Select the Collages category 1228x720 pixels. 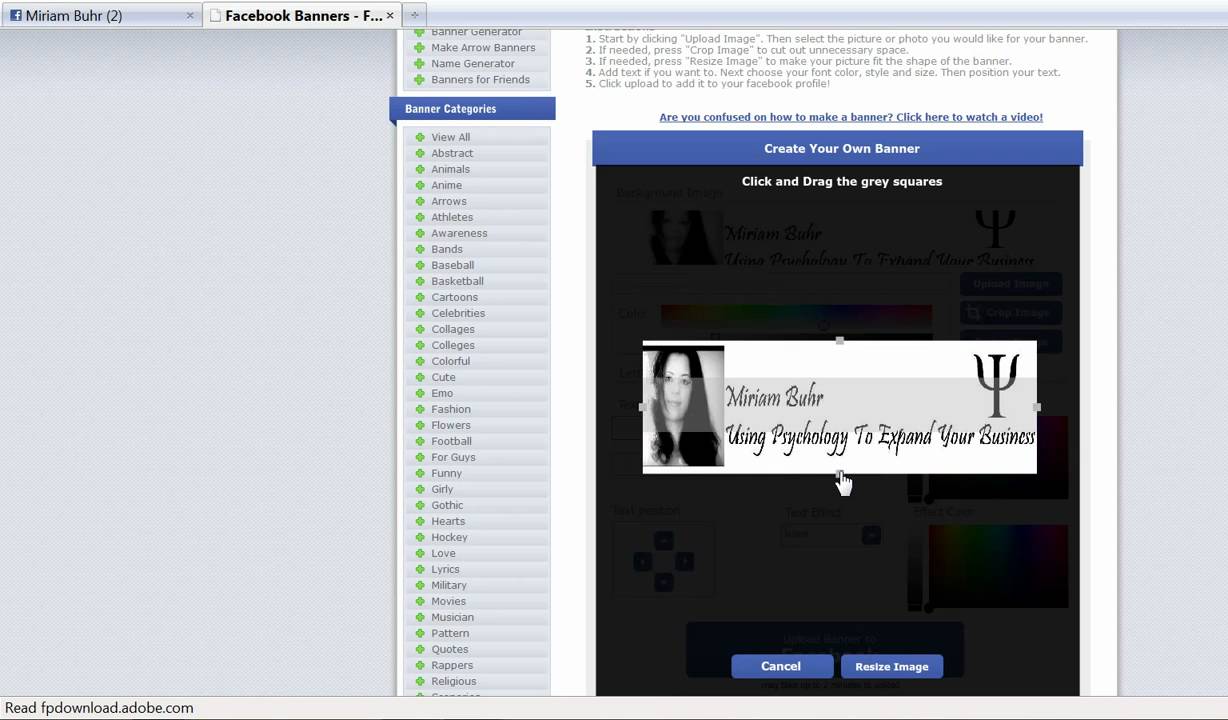pos(453,329)
